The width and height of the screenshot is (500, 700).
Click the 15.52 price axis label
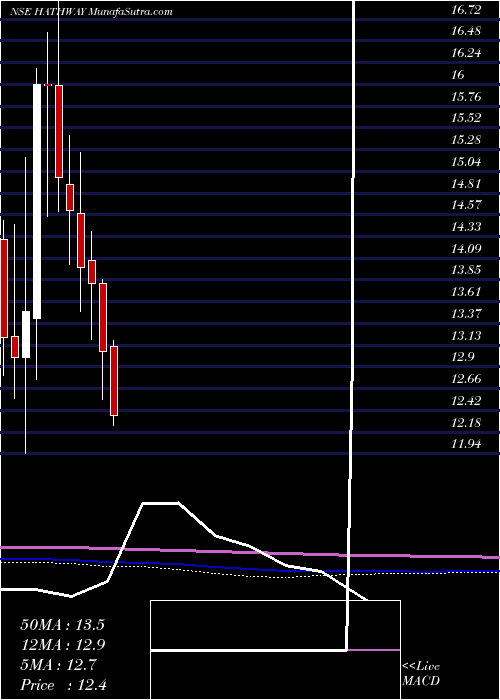466,118
